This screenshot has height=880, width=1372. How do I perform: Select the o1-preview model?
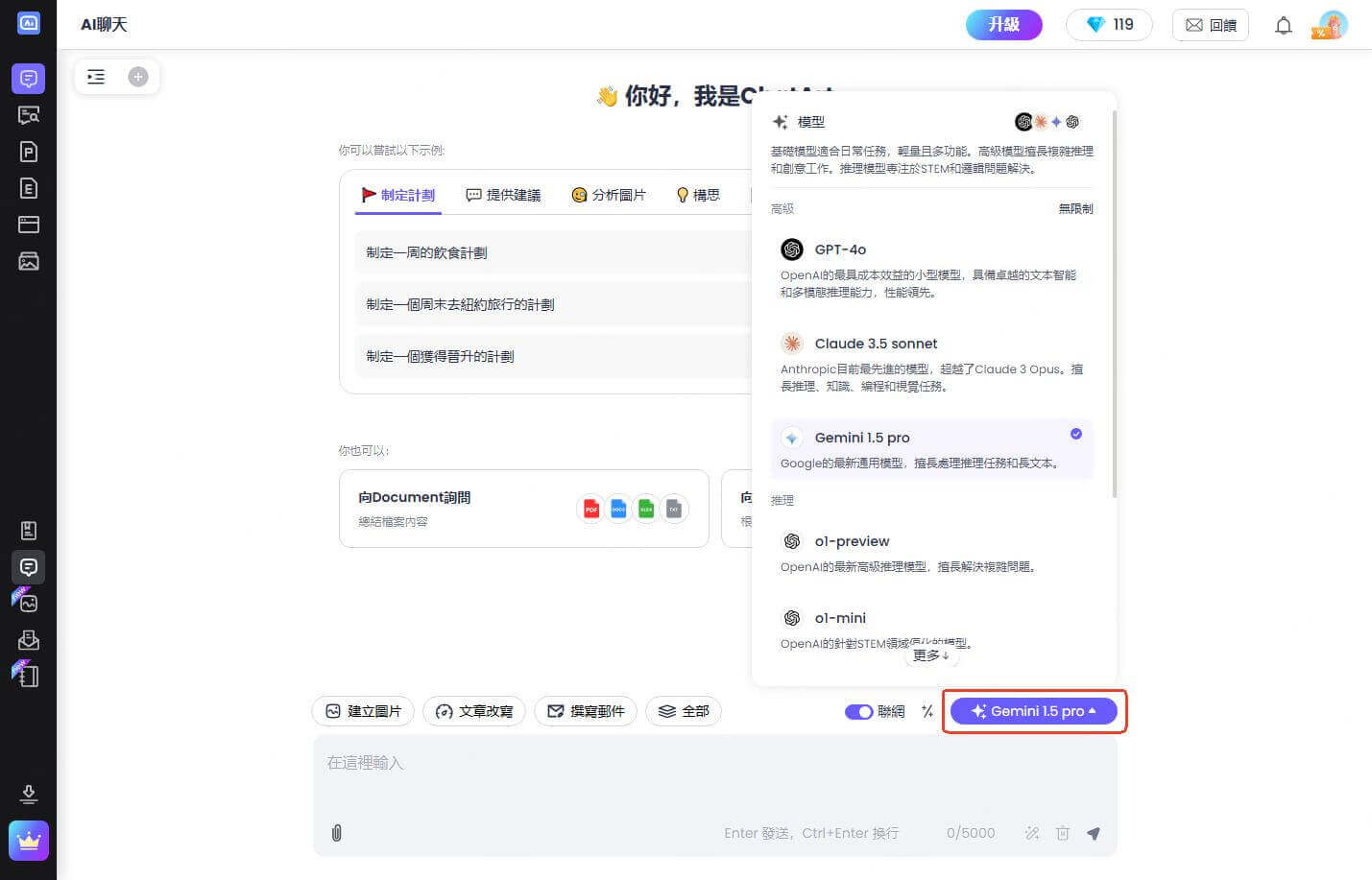932,552
